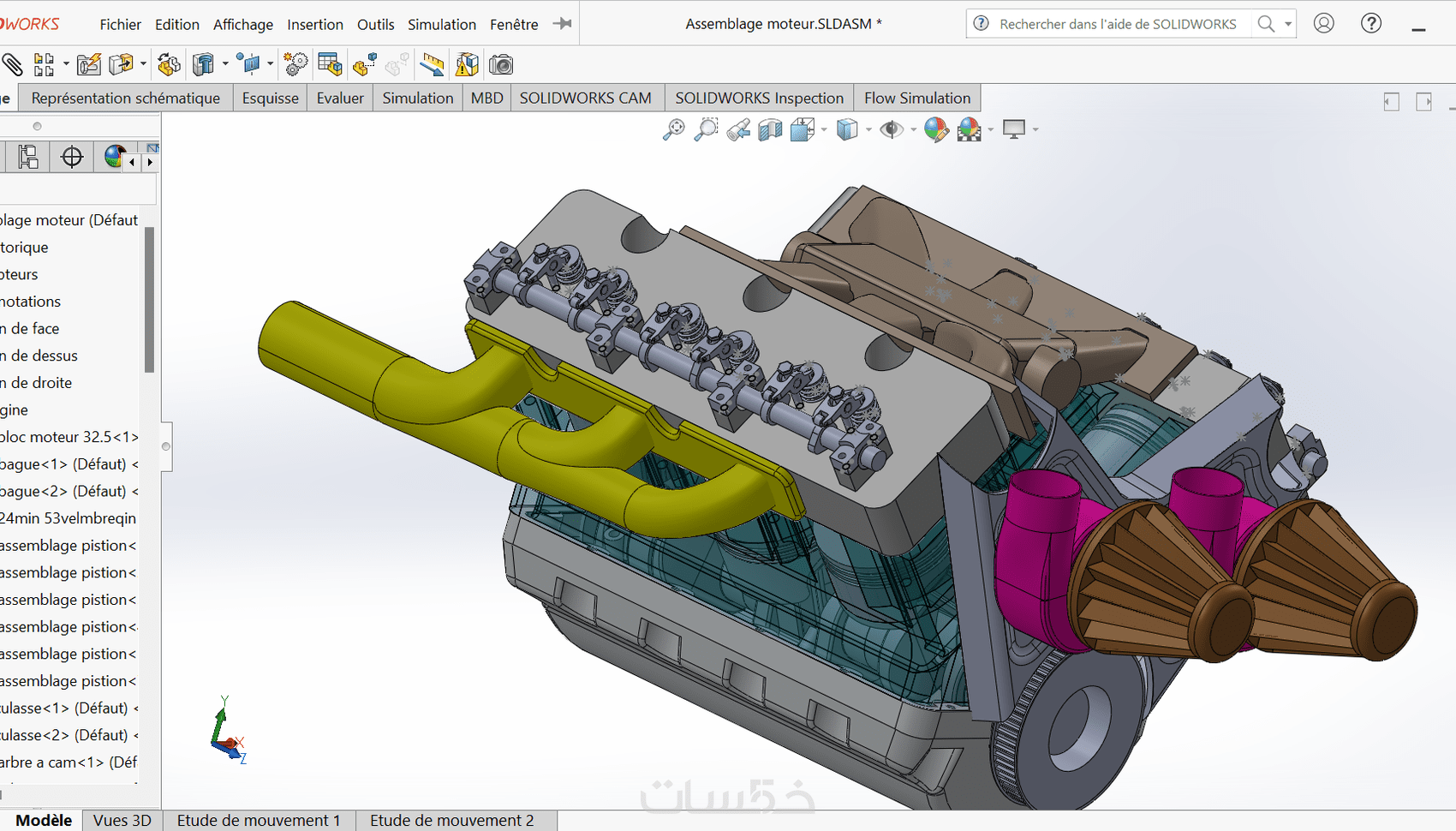The width and height of the screenshot is (1456, 831).
Task: Expand the help search options dropdown
Action: tap(1288, 24)
